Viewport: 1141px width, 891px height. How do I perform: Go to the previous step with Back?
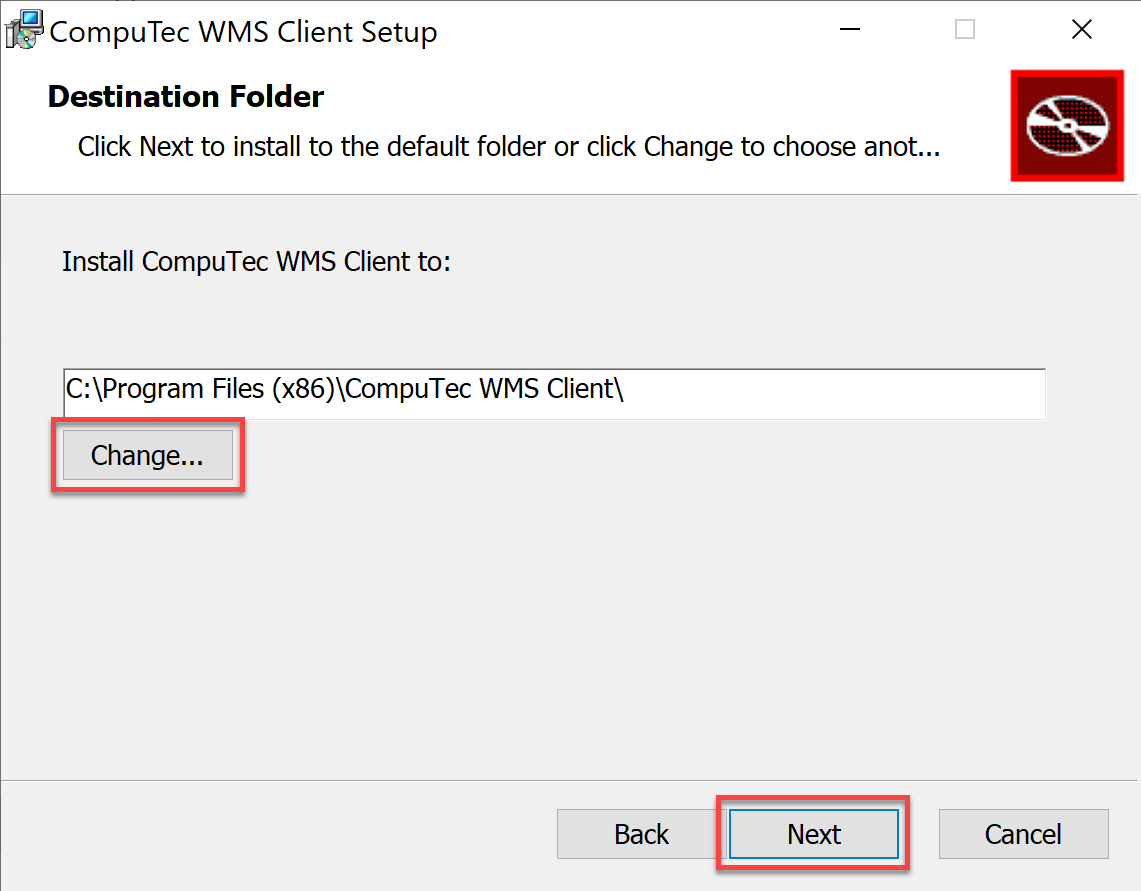pos(641,834)
